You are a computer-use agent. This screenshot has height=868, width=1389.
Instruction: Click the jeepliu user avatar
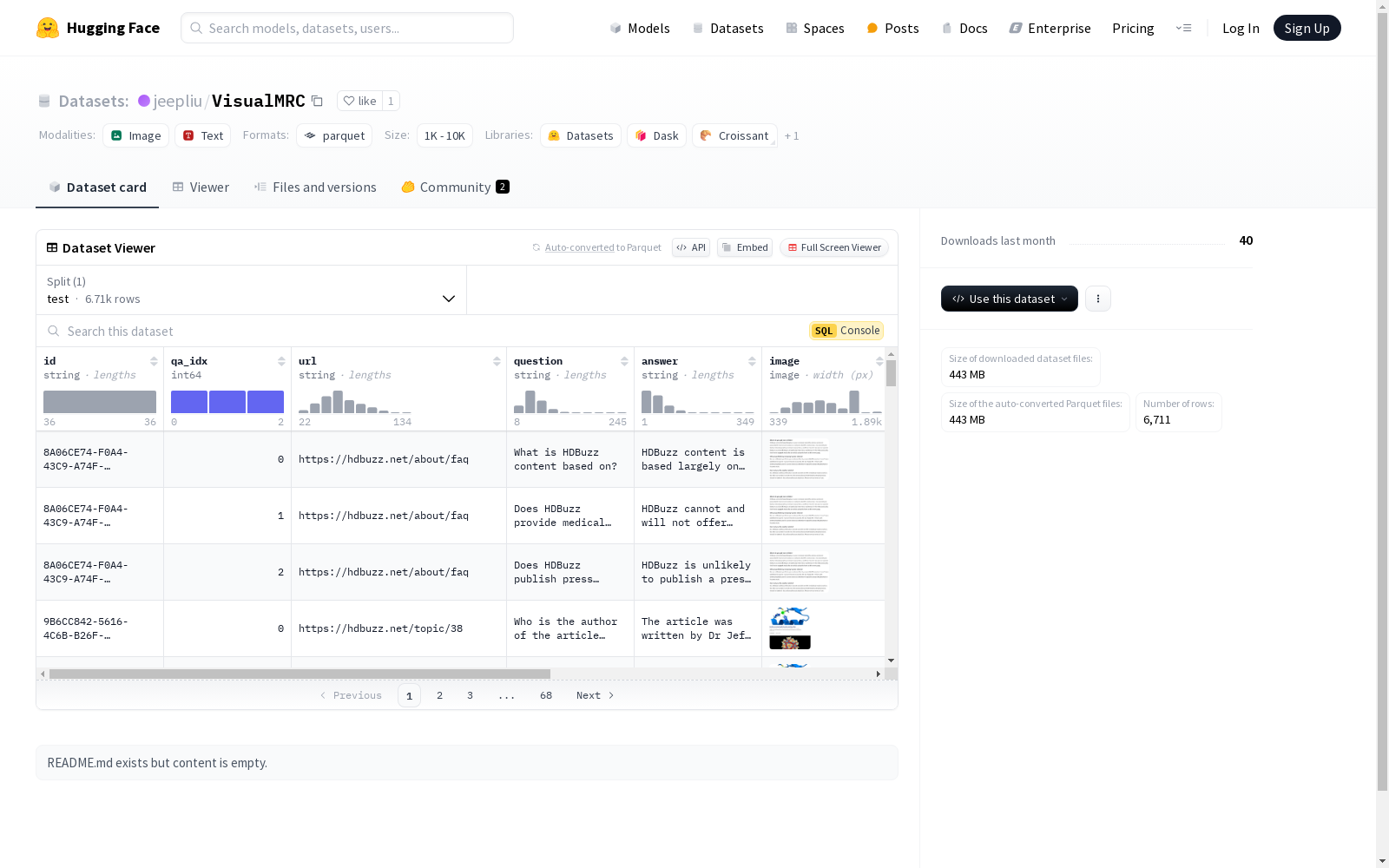click(x=144, y=101)
